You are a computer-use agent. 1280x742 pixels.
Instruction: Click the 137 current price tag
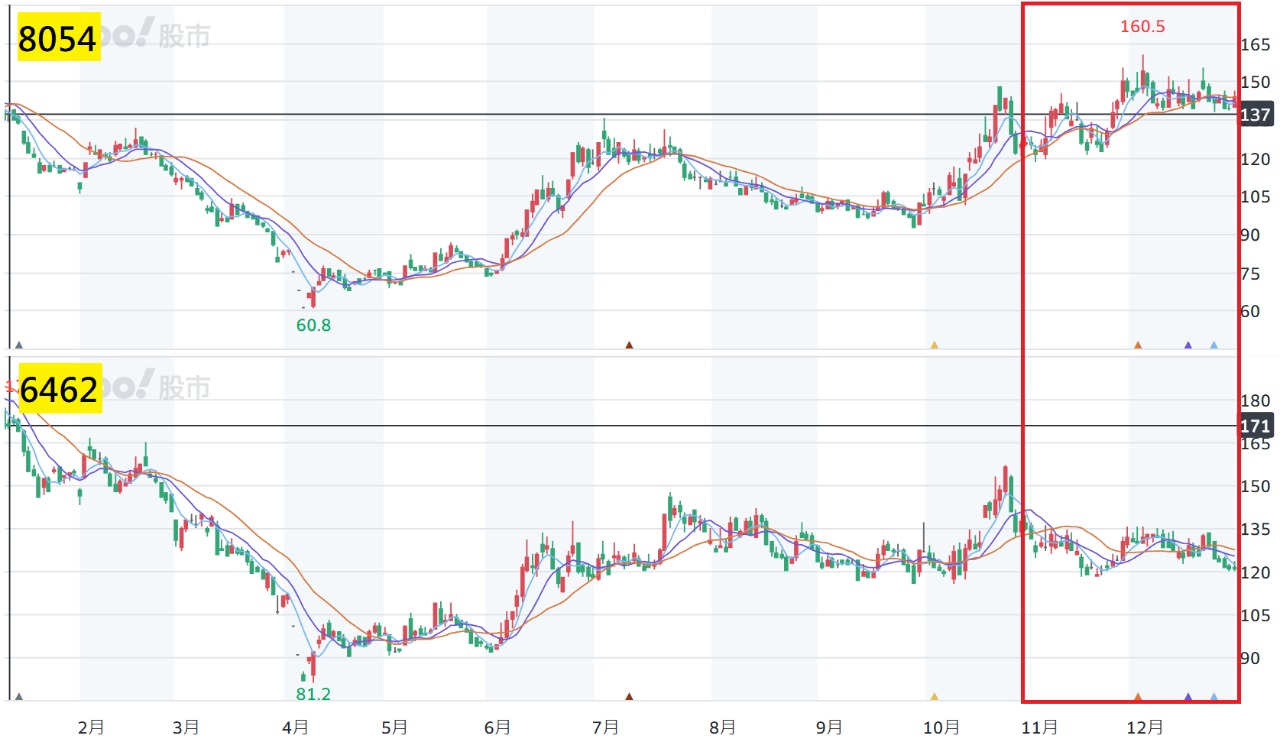click(x=1255, y=116)
